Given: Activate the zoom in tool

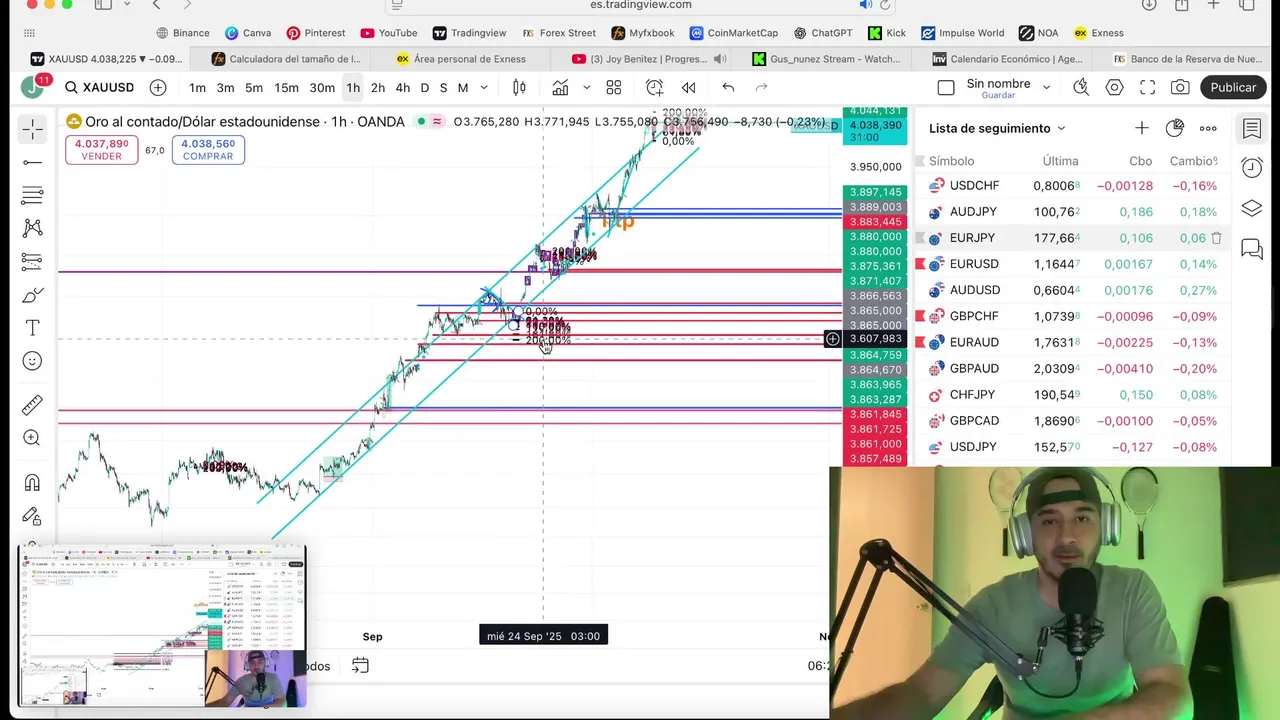Looking at the screenshot, I should [x=32, y=438].
